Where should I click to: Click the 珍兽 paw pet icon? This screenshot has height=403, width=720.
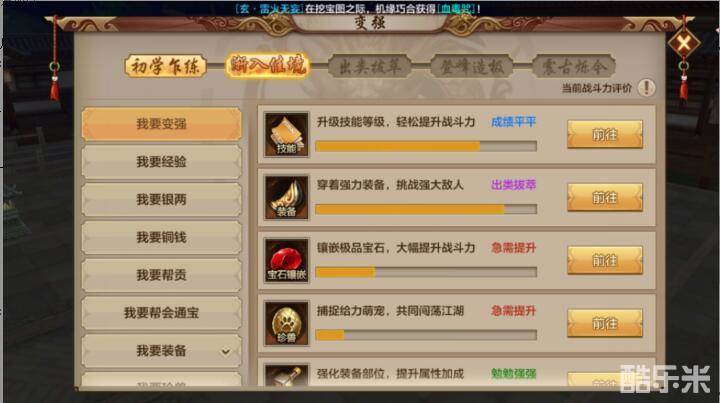click(x=287, y=324)
